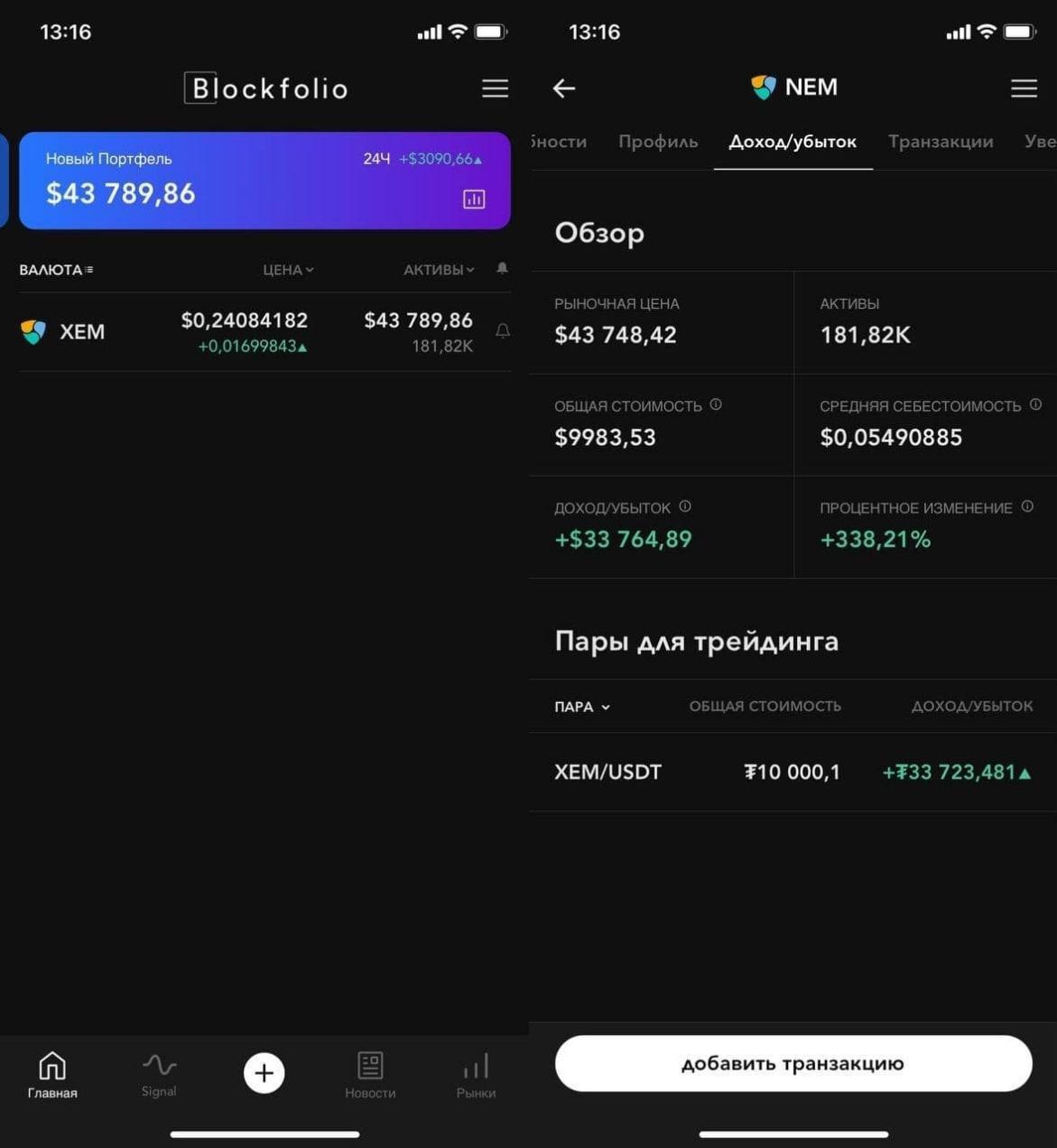Switch to the Профиль tab
The height and width of the screenshot is (1148, 1057).
coord(658,142)
